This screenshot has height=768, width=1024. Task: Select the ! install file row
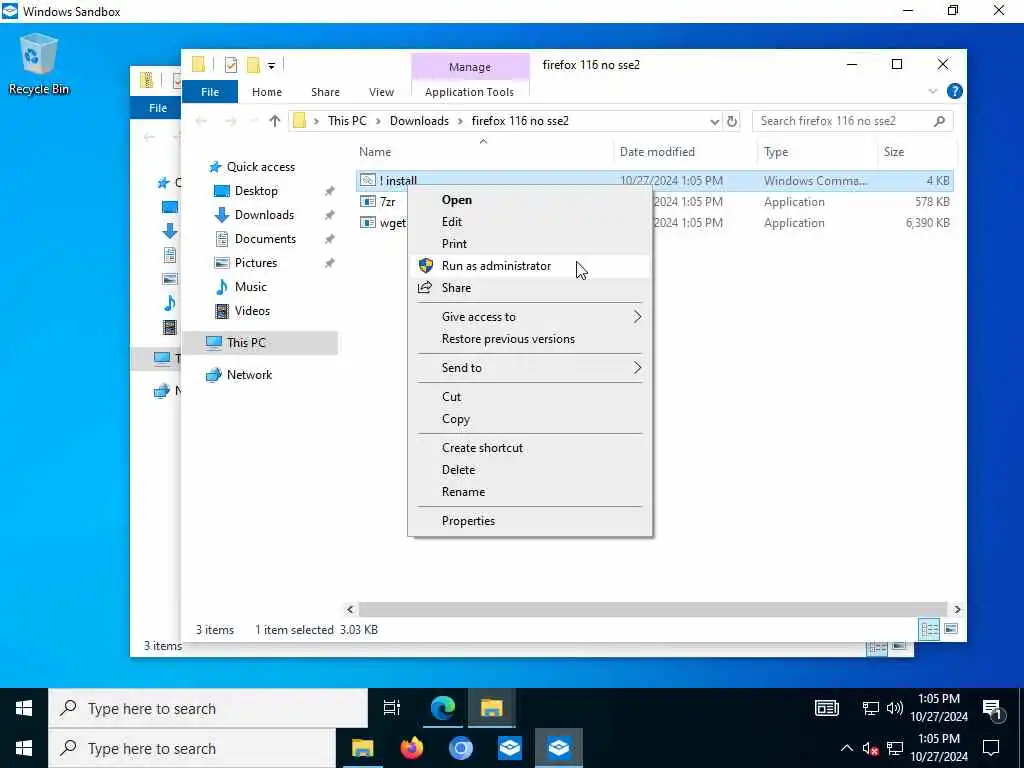coord(655,181)
